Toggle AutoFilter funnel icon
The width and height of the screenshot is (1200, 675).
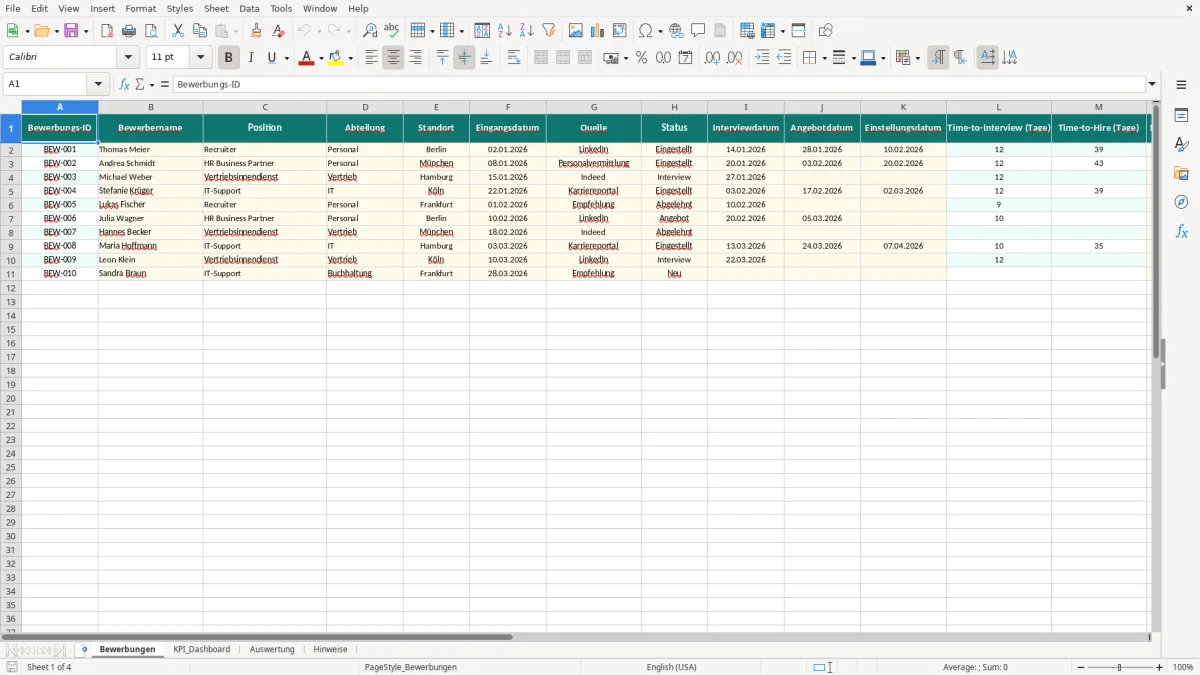(548, 31)
